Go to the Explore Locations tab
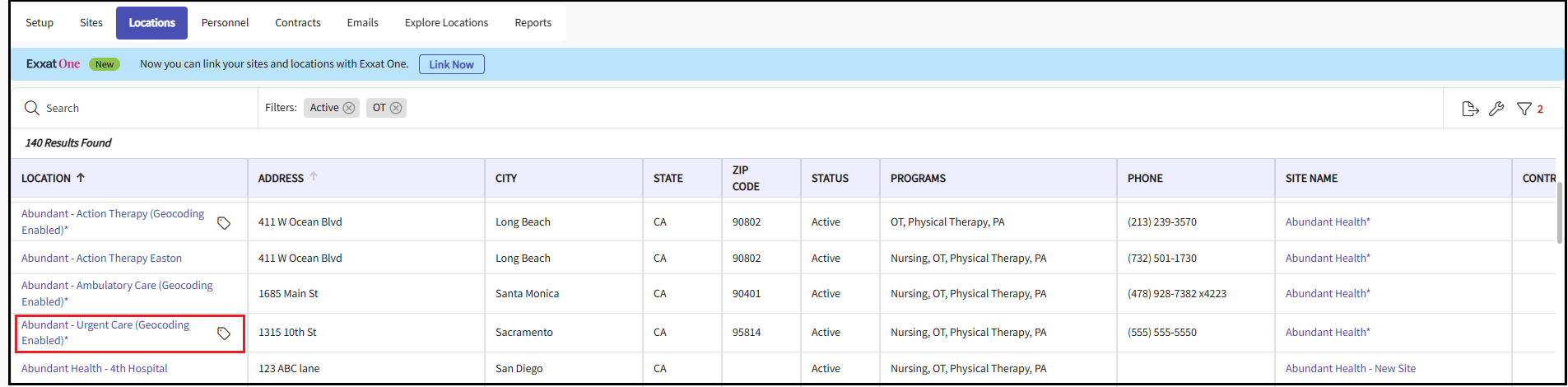Screen dimensions: 1568x387 pyautogui.click(x=446, y=23)
